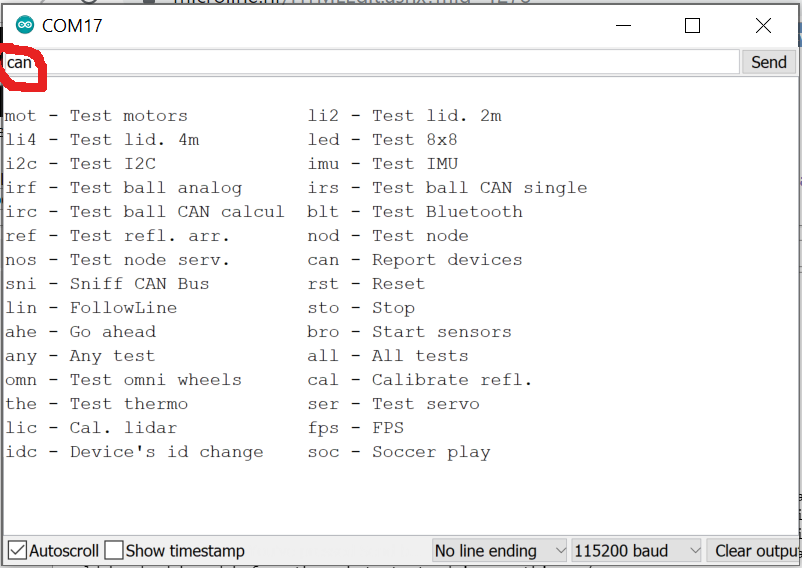This screenshot has height=568, width=802.
Task: Click the 'blt - Test Bluetooth' output line
Action: click(x=415, y=212)
